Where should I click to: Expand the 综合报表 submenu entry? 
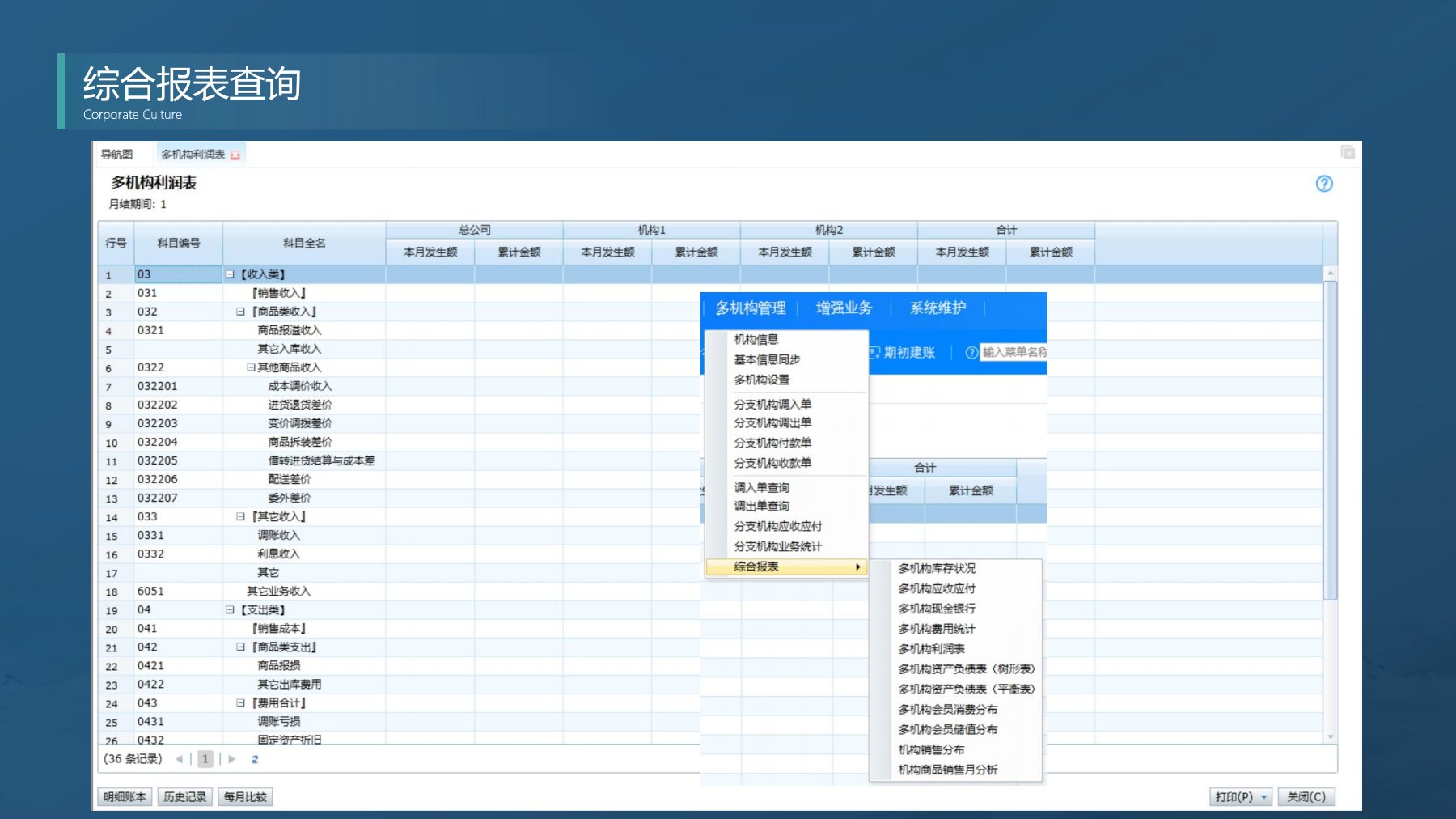(x=785, y=567)
